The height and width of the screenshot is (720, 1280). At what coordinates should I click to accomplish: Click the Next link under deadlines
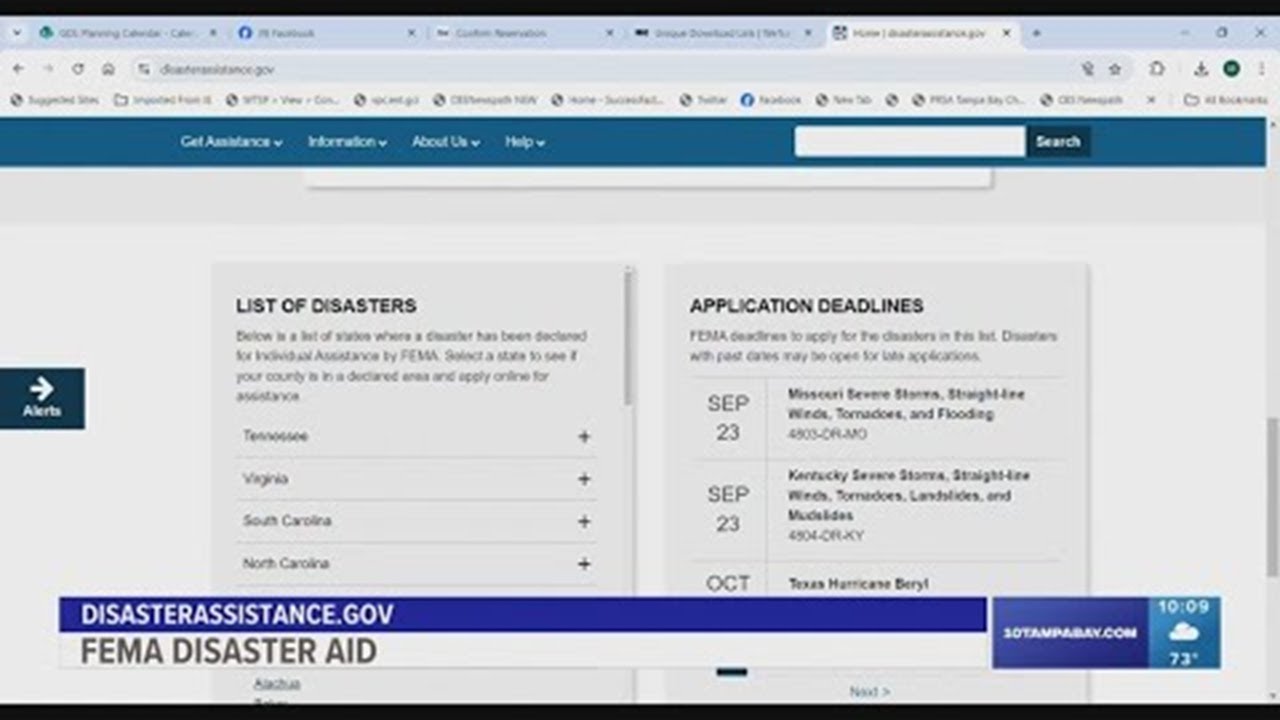(x=869, y=691)
